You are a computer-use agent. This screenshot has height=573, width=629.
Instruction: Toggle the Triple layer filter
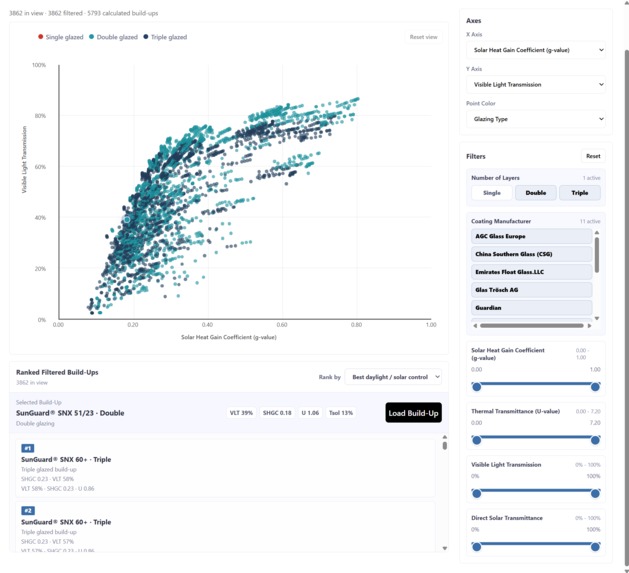tap(580, 193)
